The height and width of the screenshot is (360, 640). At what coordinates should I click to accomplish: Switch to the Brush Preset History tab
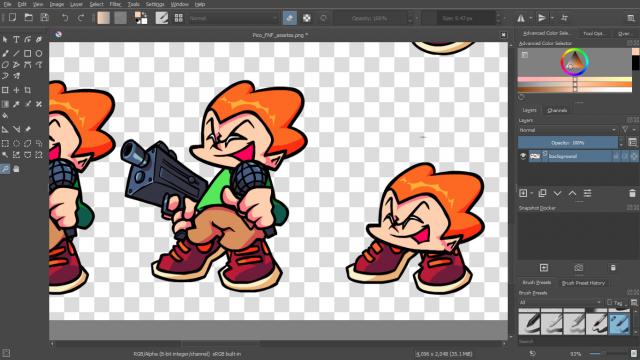tap(583, 283)
